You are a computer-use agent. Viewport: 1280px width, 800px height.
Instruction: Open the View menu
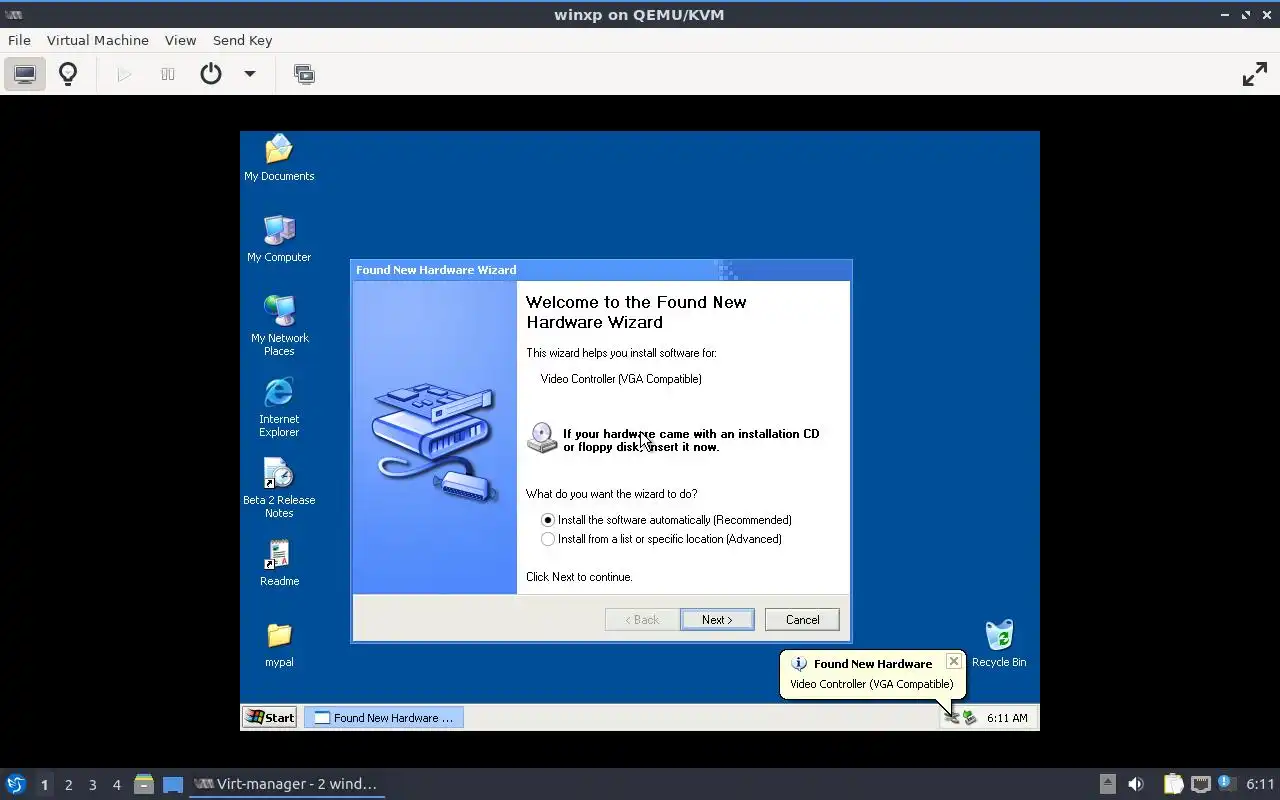pos(180,40)
